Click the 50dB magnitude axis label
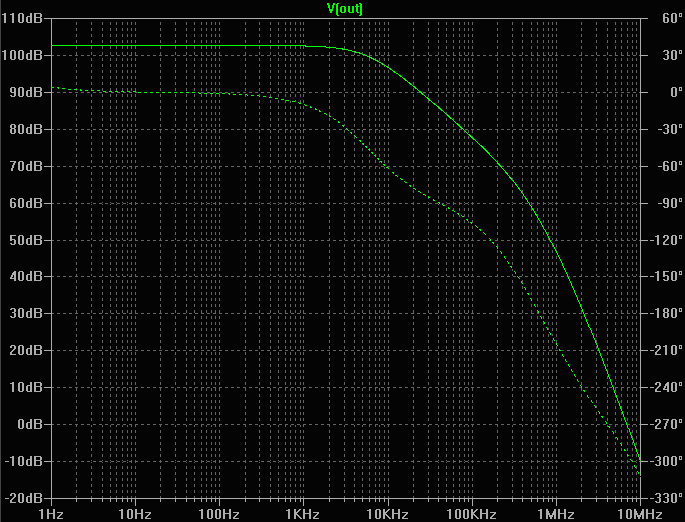Viewport: 685px width, 522px height. (x=26, y=240)
